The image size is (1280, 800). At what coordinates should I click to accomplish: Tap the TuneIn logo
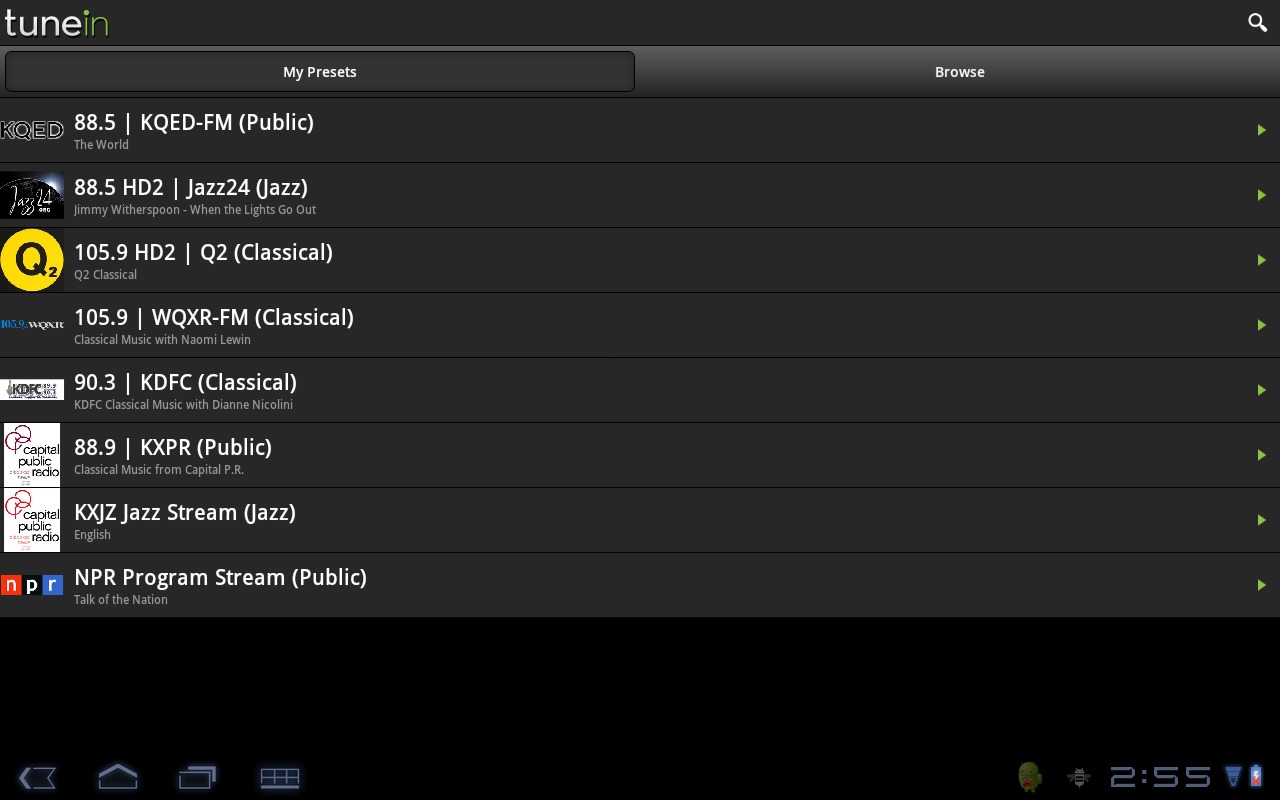click(56, 23)
